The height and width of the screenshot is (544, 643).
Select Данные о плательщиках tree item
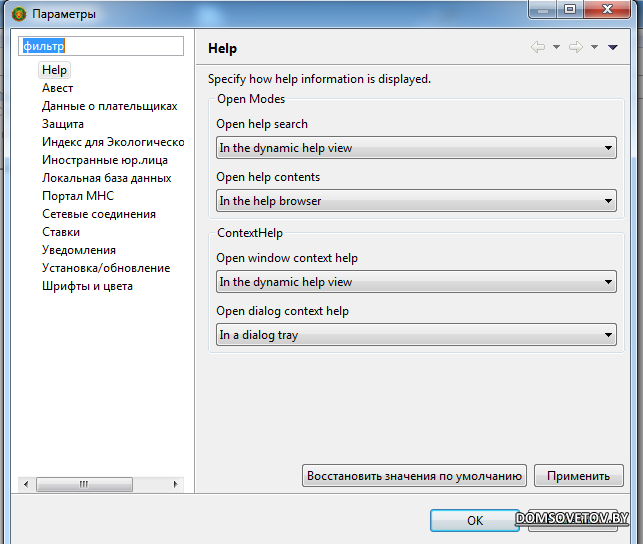tap(109, 106)
